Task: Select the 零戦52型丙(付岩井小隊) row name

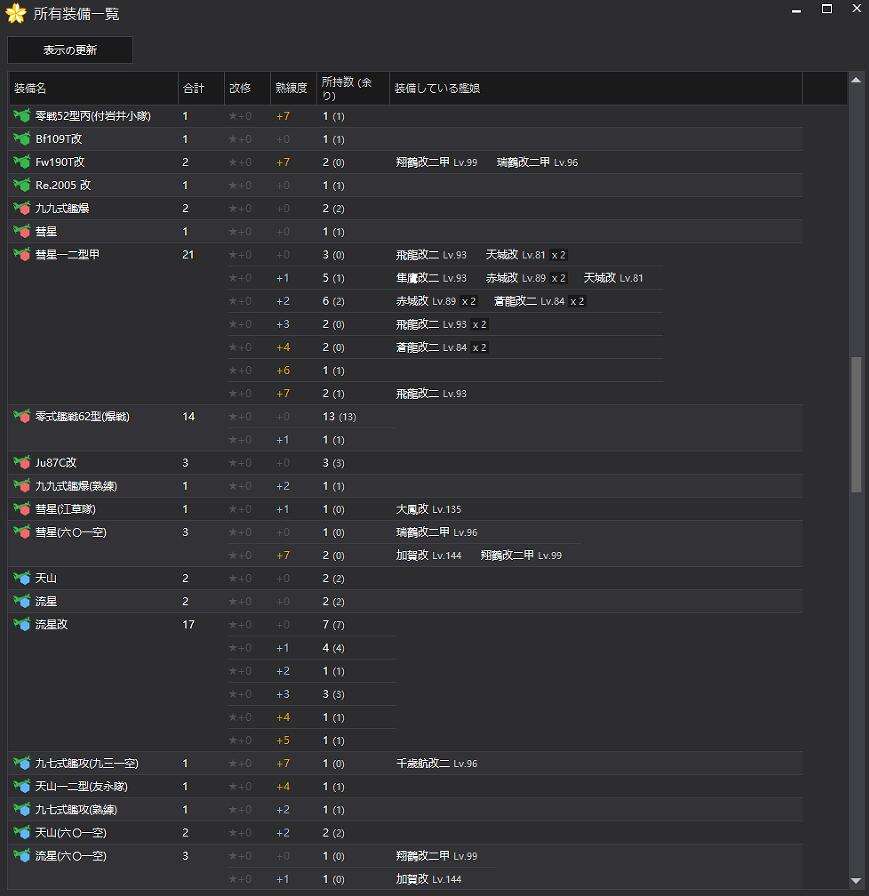Action: [x=93, y=116]
